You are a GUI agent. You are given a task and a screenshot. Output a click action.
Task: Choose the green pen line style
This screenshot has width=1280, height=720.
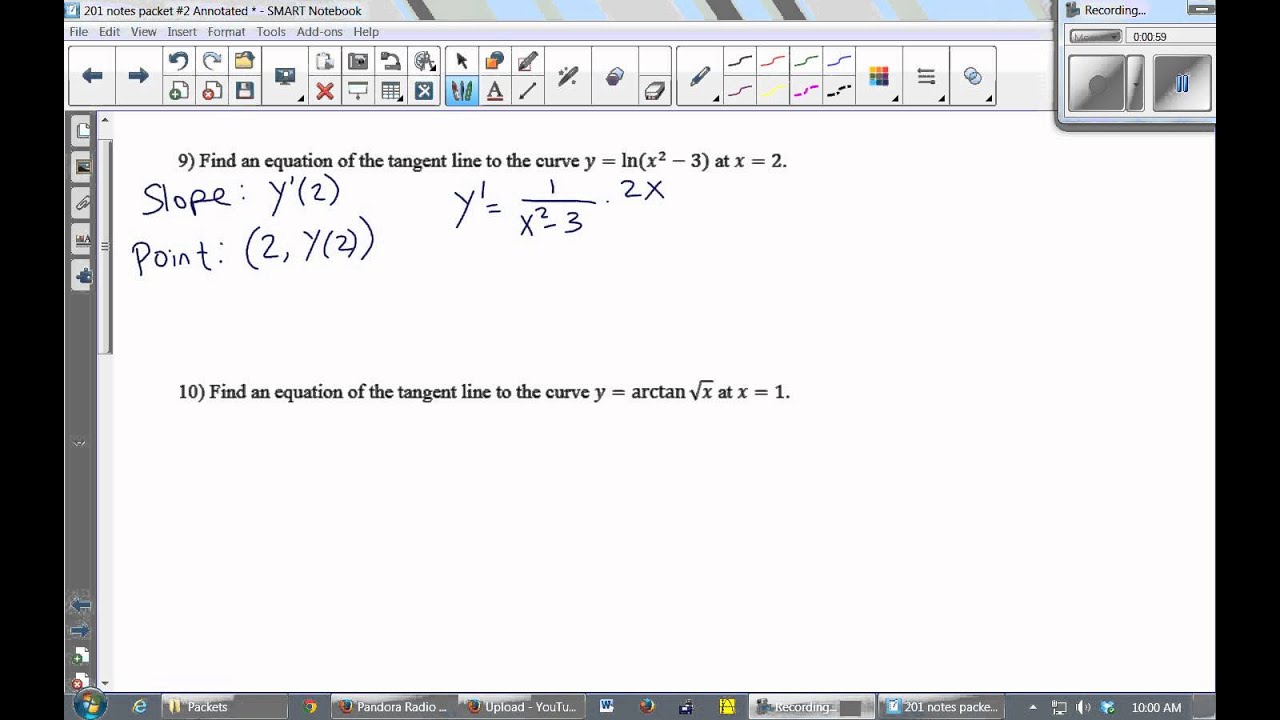pyautogui.click(x=806, y=61)
